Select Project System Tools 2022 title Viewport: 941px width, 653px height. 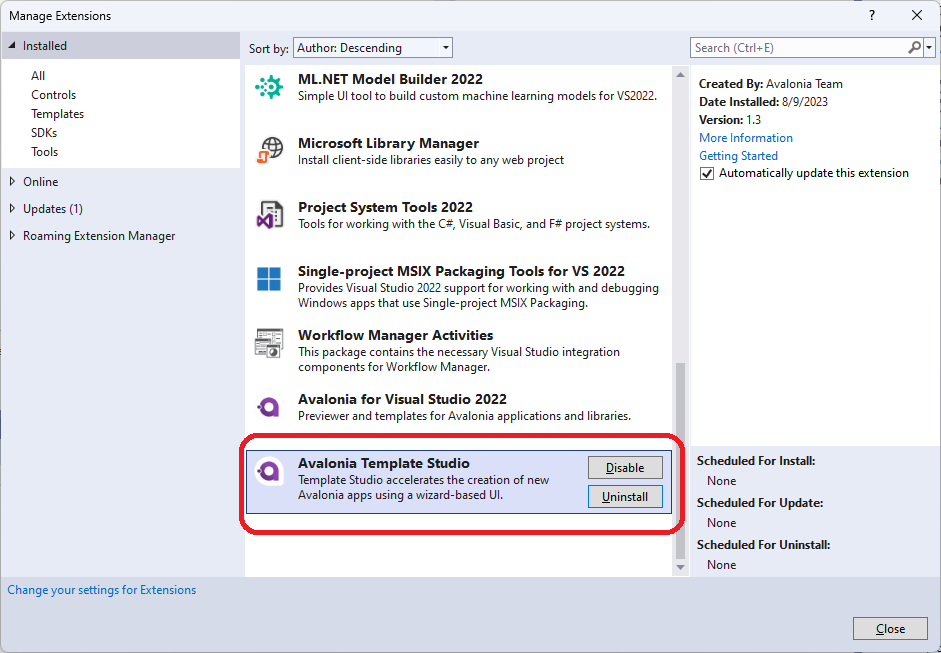pyautogui.click(x=385, y=207)
